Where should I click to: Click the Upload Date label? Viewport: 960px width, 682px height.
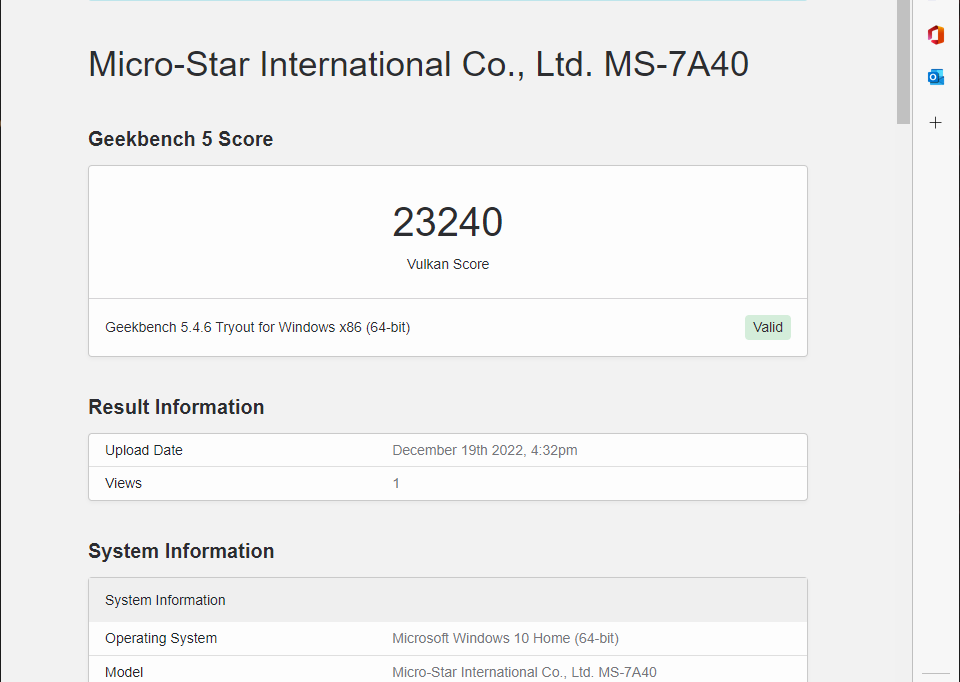coord(144,451)
